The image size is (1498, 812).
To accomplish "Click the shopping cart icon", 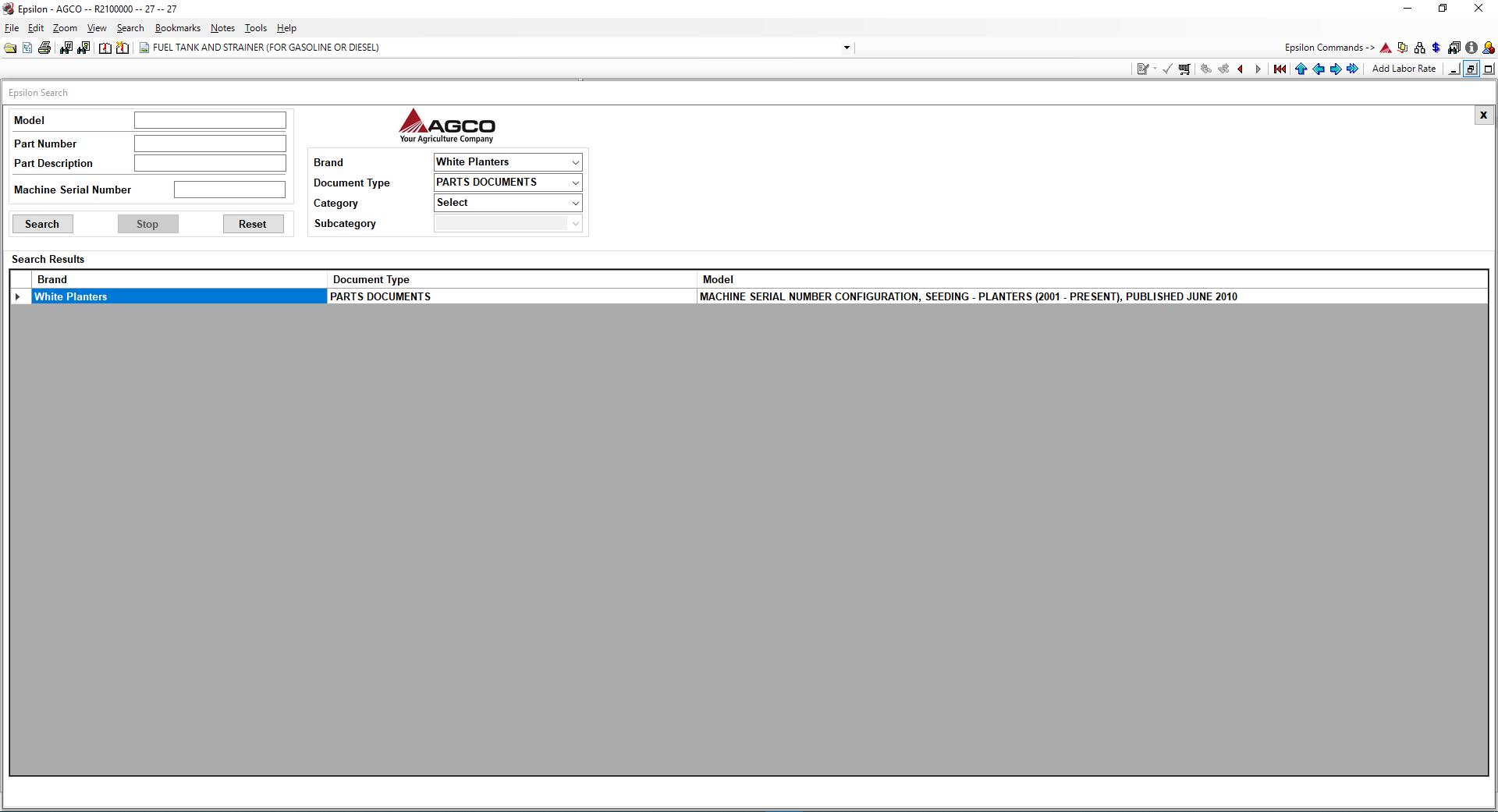I will tap(1184, 69).
